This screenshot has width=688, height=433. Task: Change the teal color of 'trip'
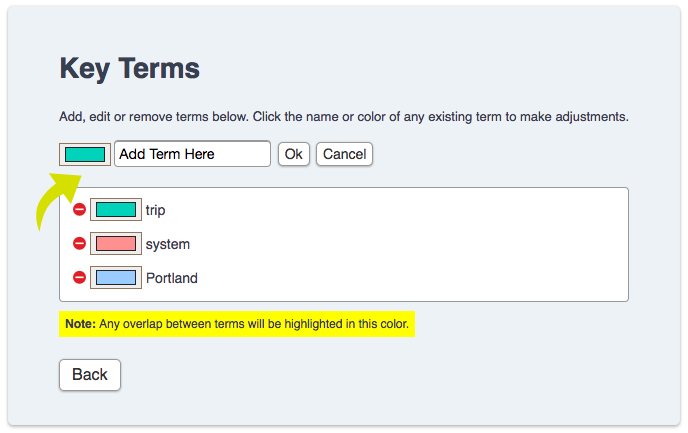click(x=116, y=210)
